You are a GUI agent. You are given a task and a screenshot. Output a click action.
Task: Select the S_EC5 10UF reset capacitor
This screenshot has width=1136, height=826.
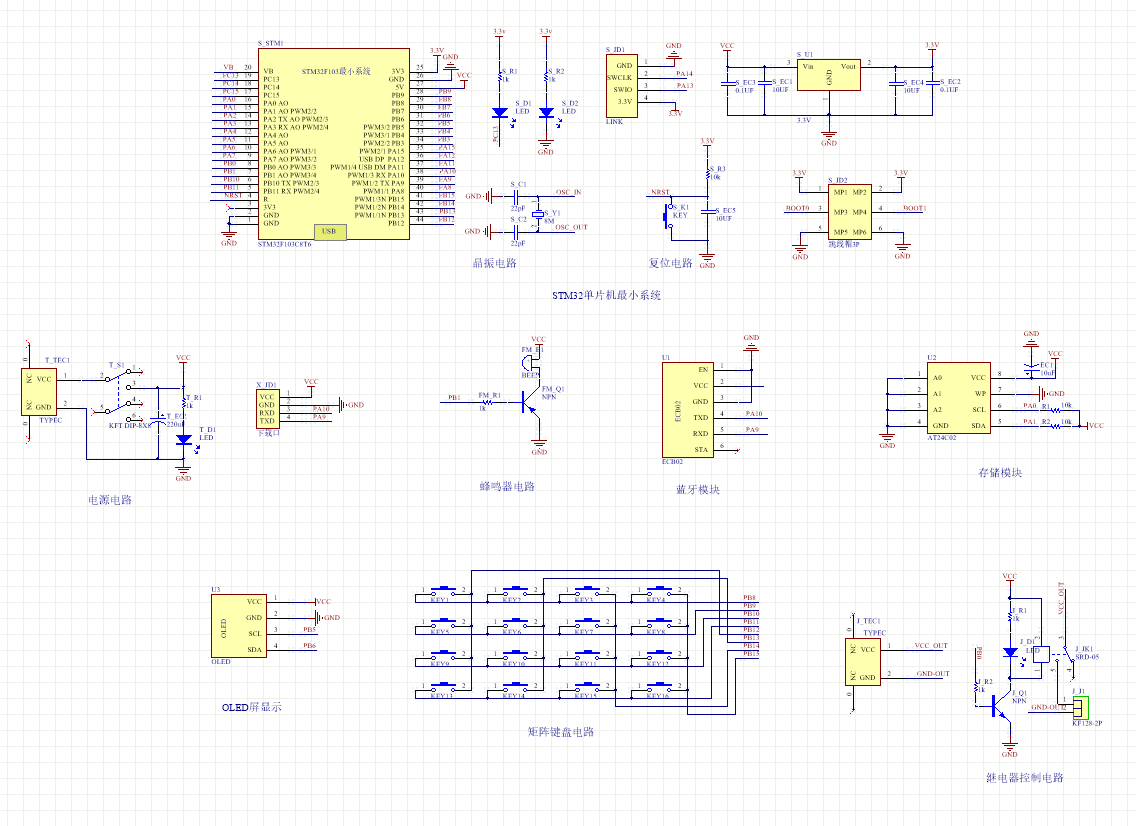pyautogui.click(x=708, y=212)
